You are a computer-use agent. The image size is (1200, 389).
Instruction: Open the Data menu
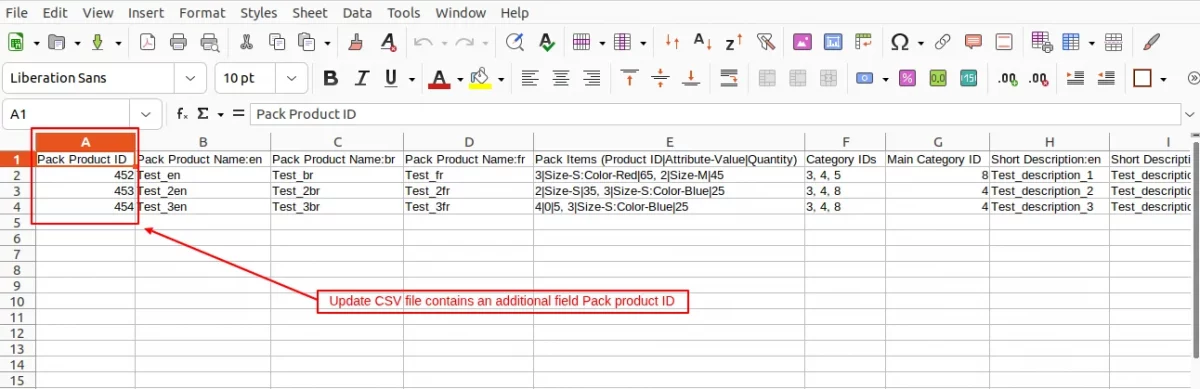point(356,13)
